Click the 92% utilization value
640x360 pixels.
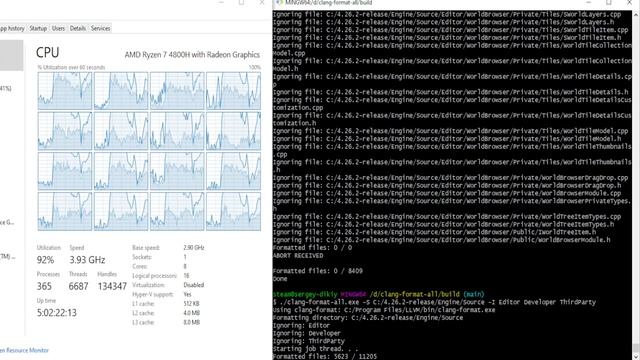click(x=45, y=260)
